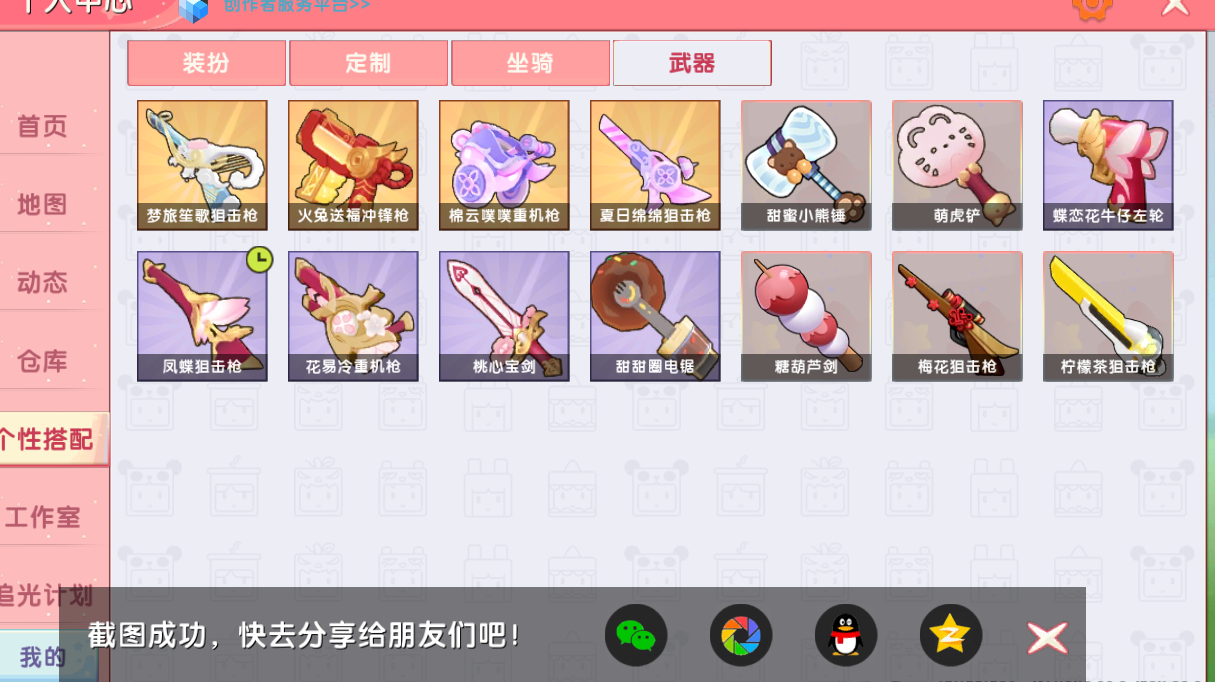Select the 柠檬茶狙击枪 weapon skin

(1108, 316)
